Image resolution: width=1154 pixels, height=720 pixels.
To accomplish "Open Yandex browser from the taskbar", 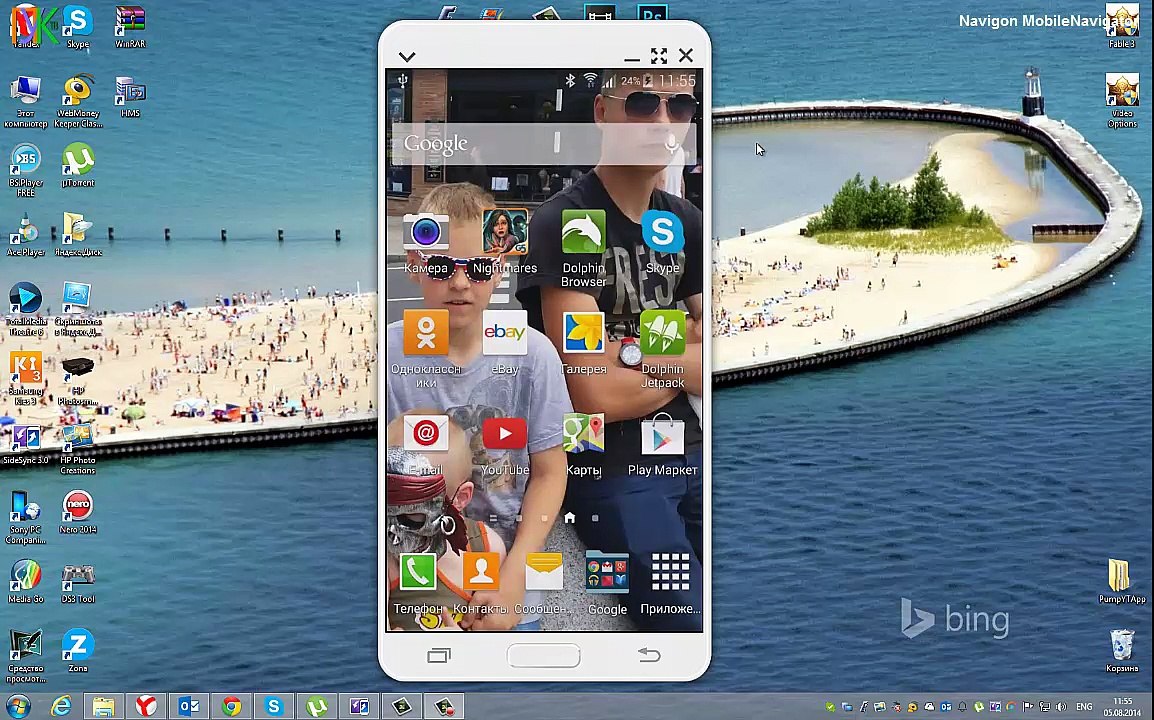I will point(146,707).
